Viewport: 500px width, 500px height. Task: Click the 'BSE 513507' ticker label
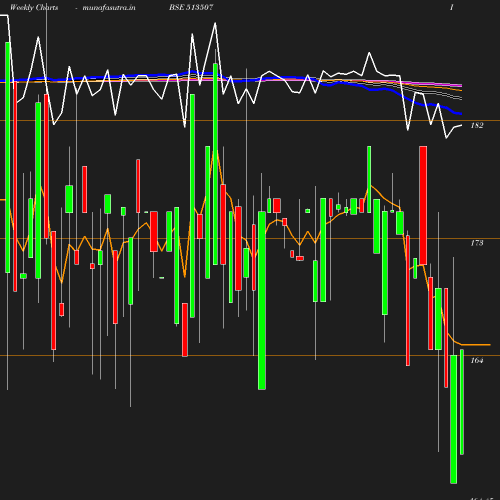pos(191,7)
